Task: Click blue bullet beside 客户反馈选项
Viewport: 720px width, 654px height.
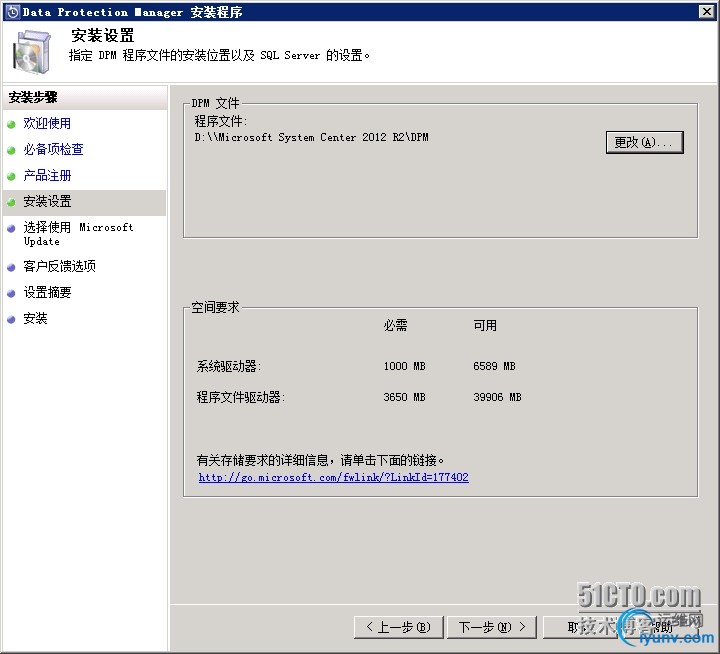Action: [11, 267]
